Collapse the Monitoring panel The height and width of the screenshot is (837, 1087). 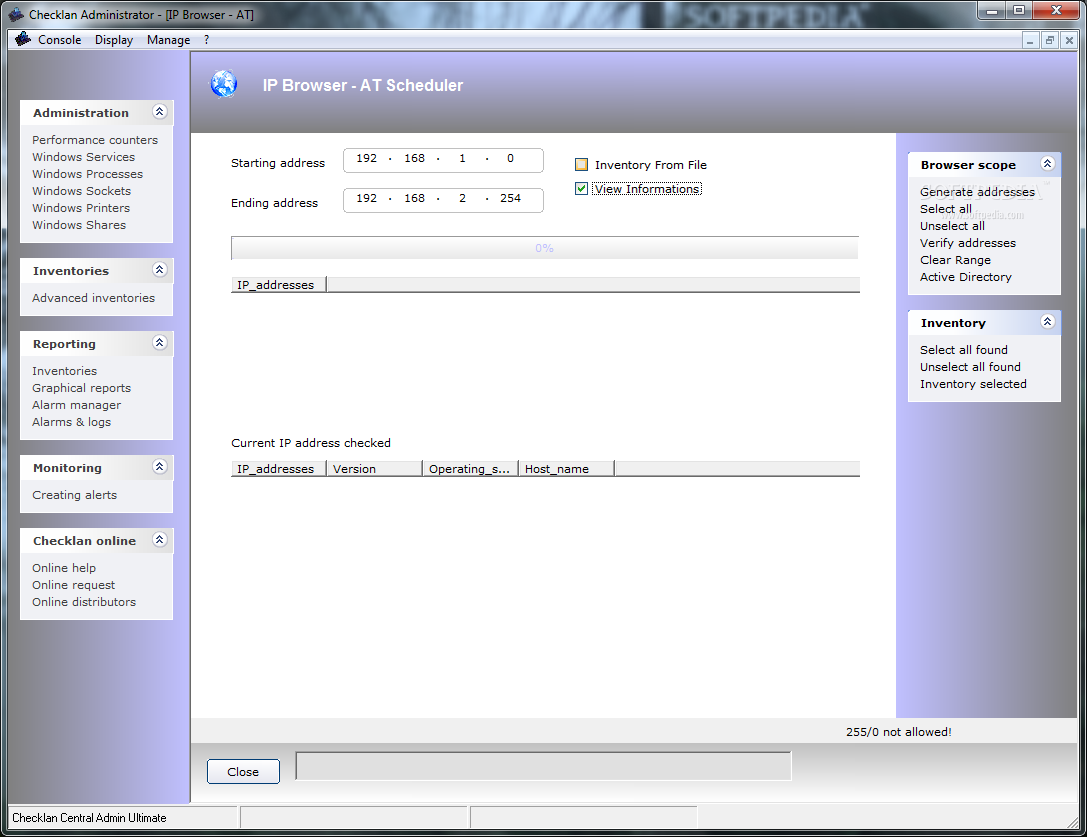click(x=159, y=467)
